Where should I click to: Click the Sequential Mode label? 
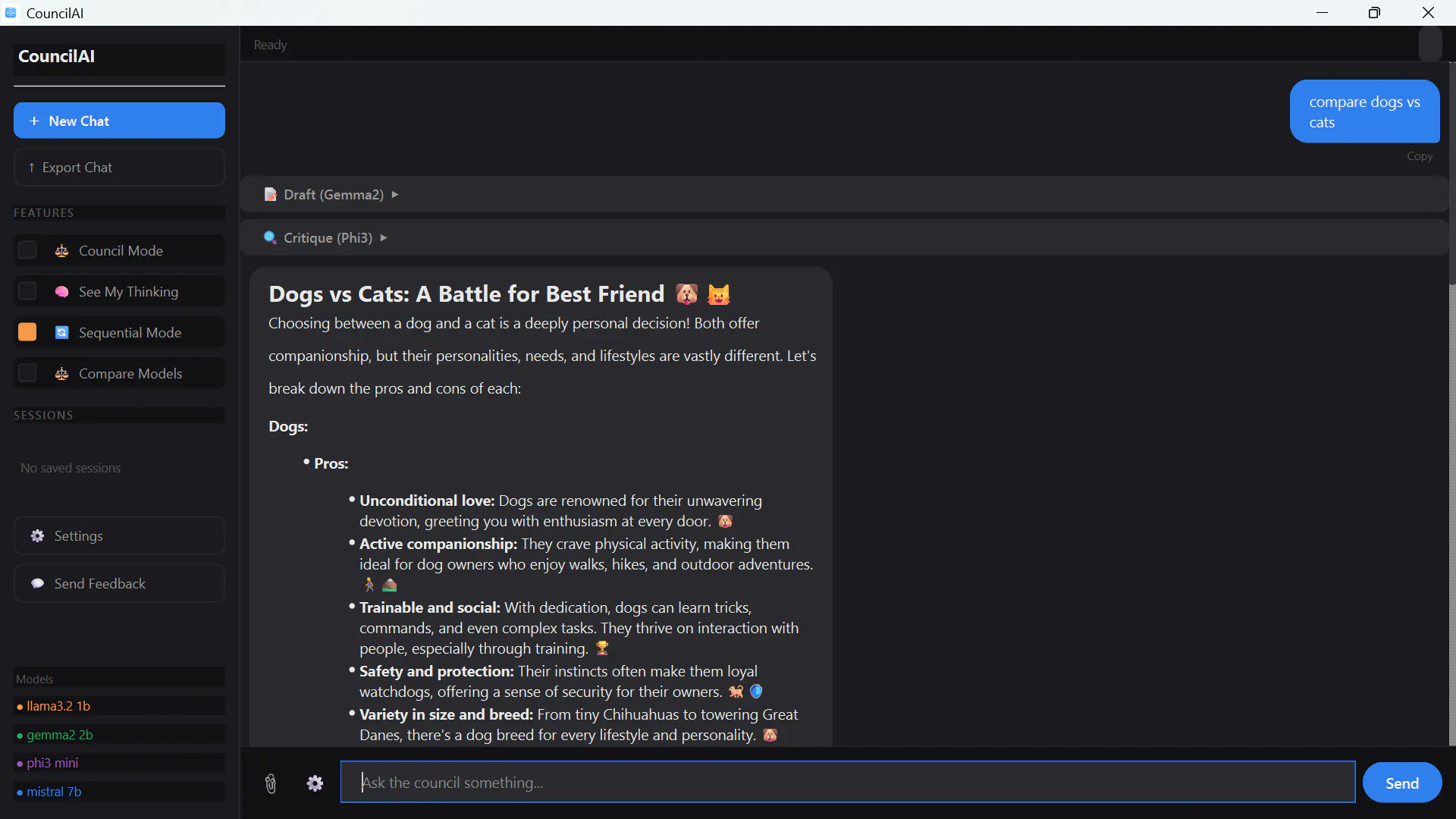coord(130,333)
